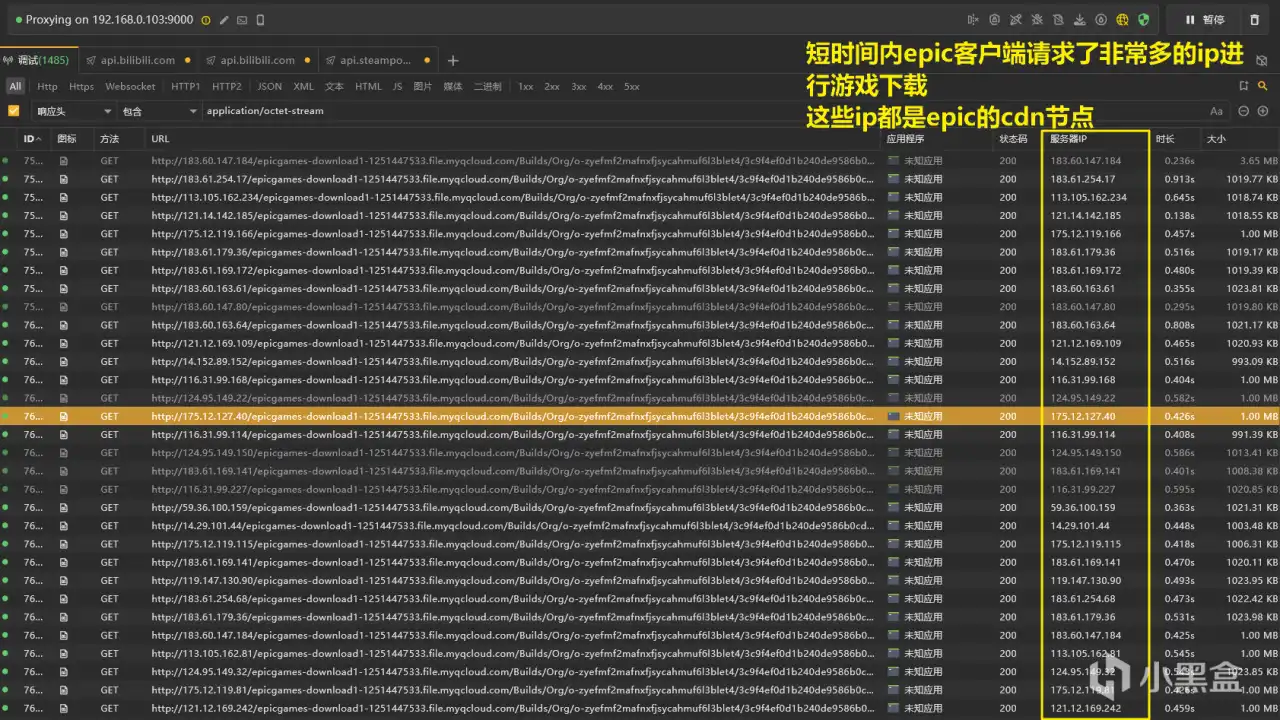The width and height of the screenshot is (1280, 720).
Task: Toggle the All protocol filter
Action: tap(15, 86)
